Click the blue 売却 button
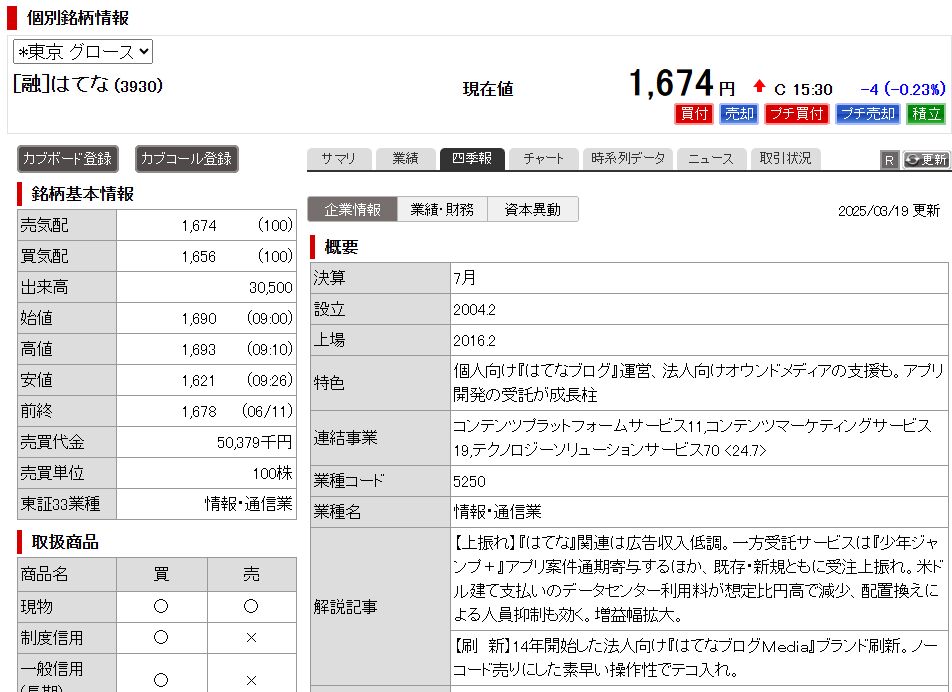The width and height of the screenshot is (952, 692). coord(738,114)
